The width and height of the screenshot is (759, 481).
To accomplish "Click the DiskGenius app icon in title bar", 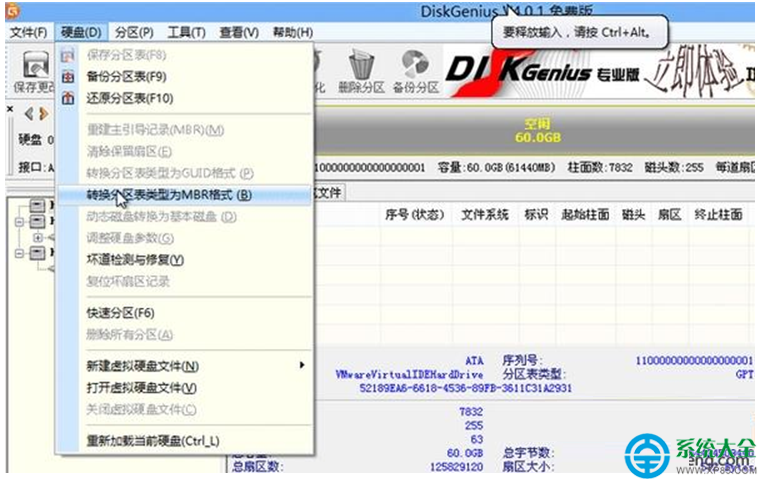I will click(x=13, y=11).
